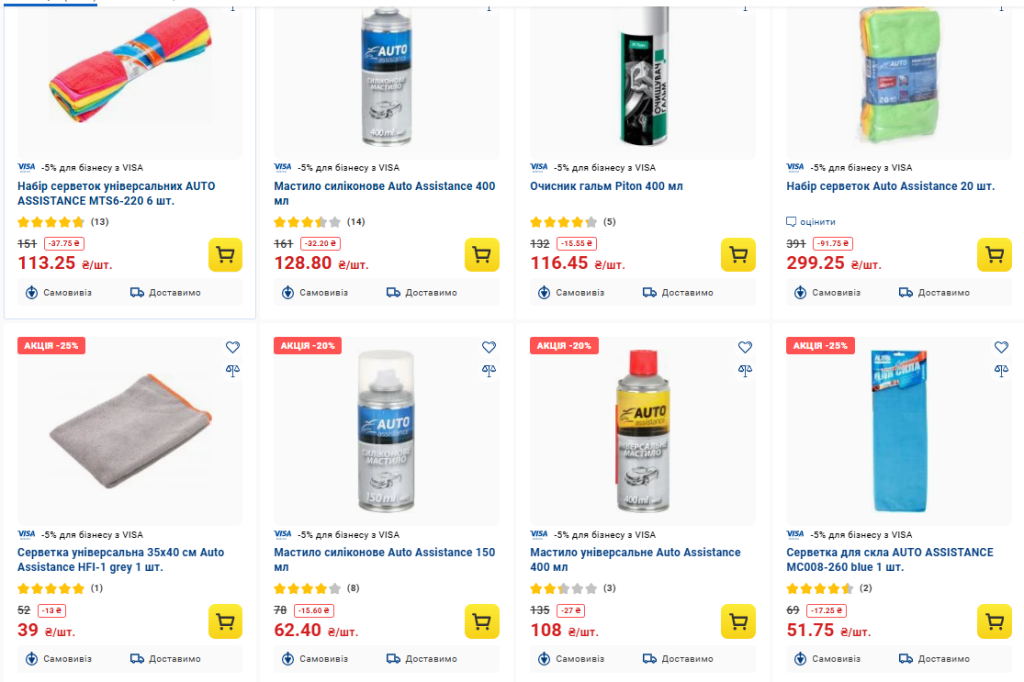This screenshot has height=682, width=1024.
Task: Add Auto Assistance 20-piece napkin set to cart
Action: click(x=994, y=255)
